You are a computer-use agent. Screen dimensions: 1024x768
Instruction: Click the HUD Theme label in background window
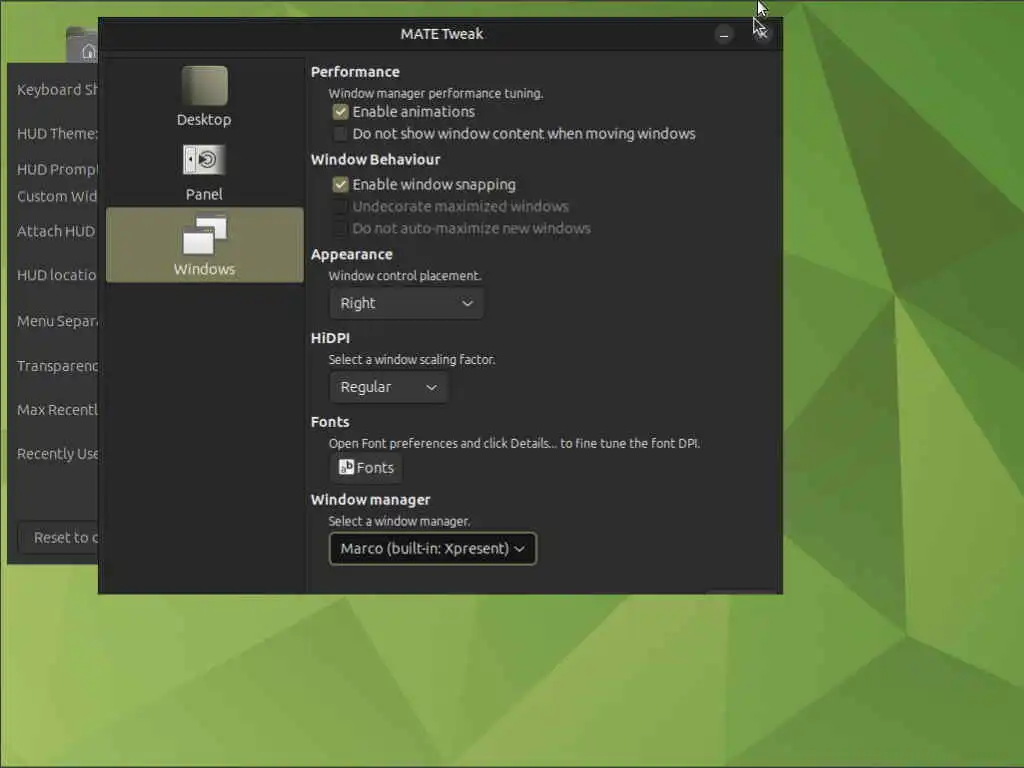(57, 134)
